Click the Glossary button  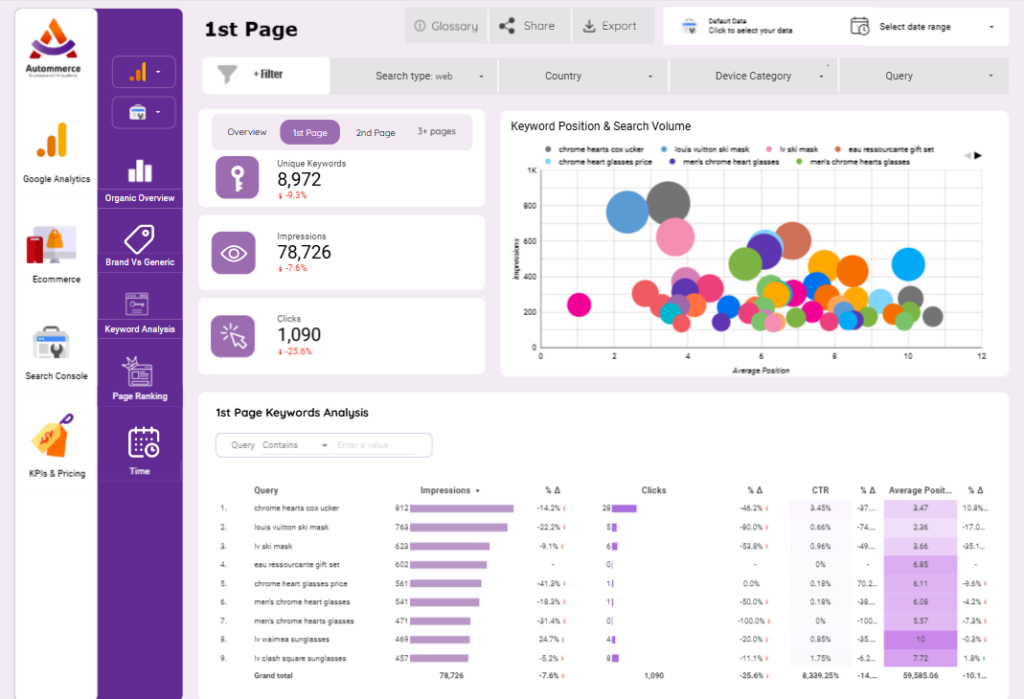446,26
